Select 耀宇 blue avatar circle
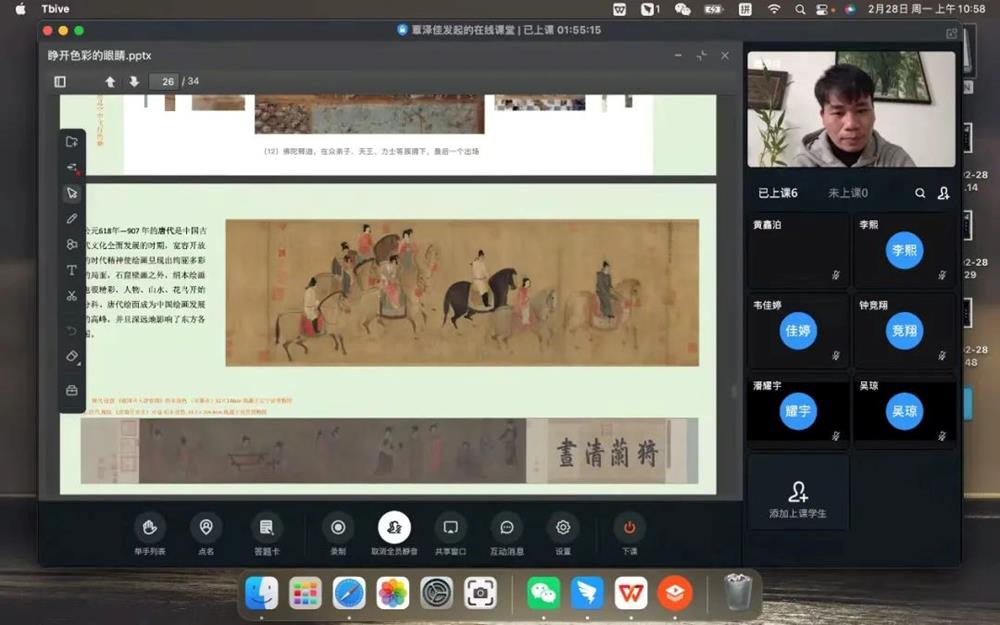The height and width of the screenshot is (625, 1000). [x=798, y=411]
